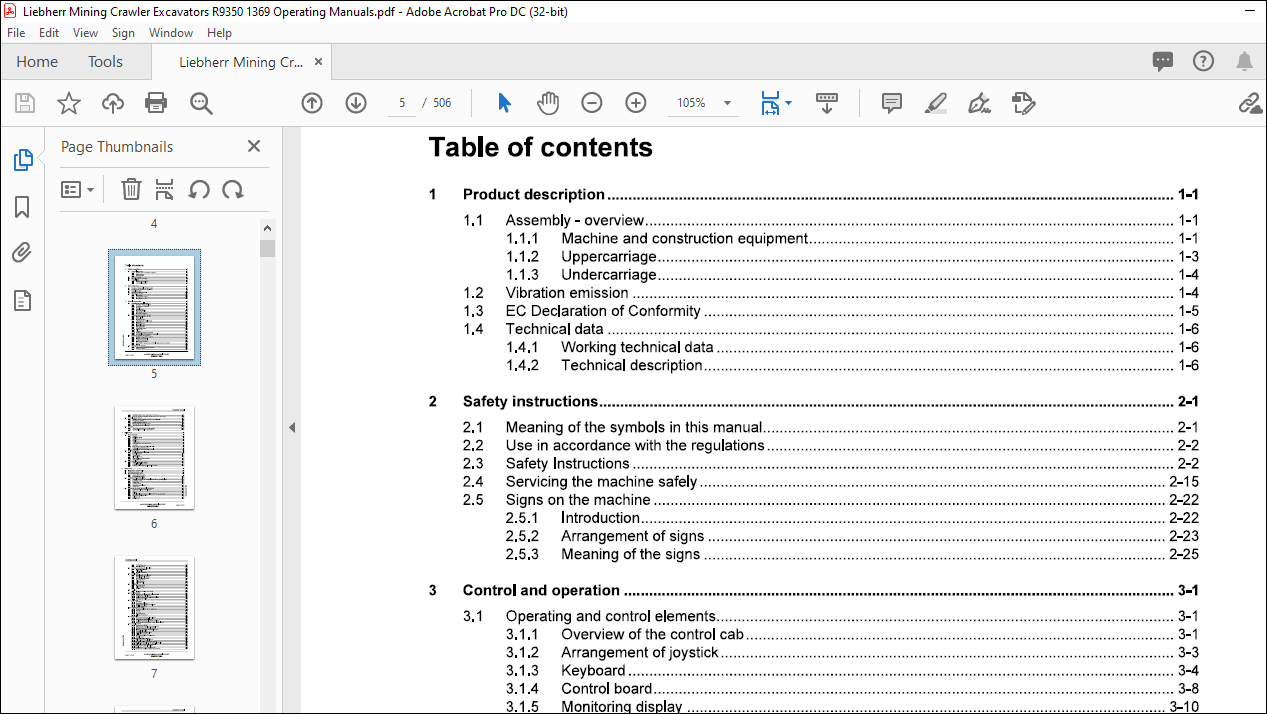
Task: Toggle Attachments paperclip panel
Action: (22, 254)
